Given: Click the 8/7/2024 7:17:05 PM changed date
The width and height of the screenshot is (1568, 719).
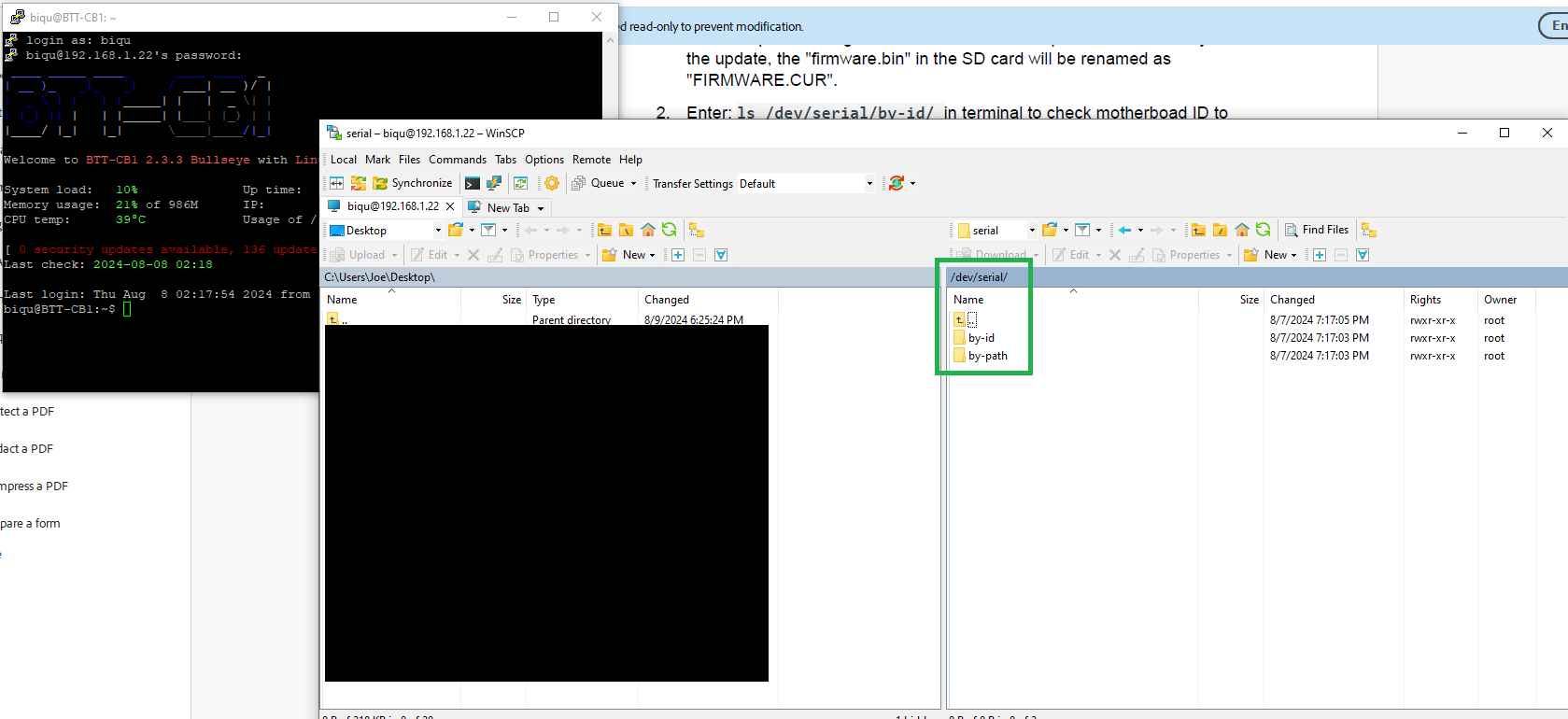Looking at the screenshot, I should pyautogui.click(x=1320, y=320).
